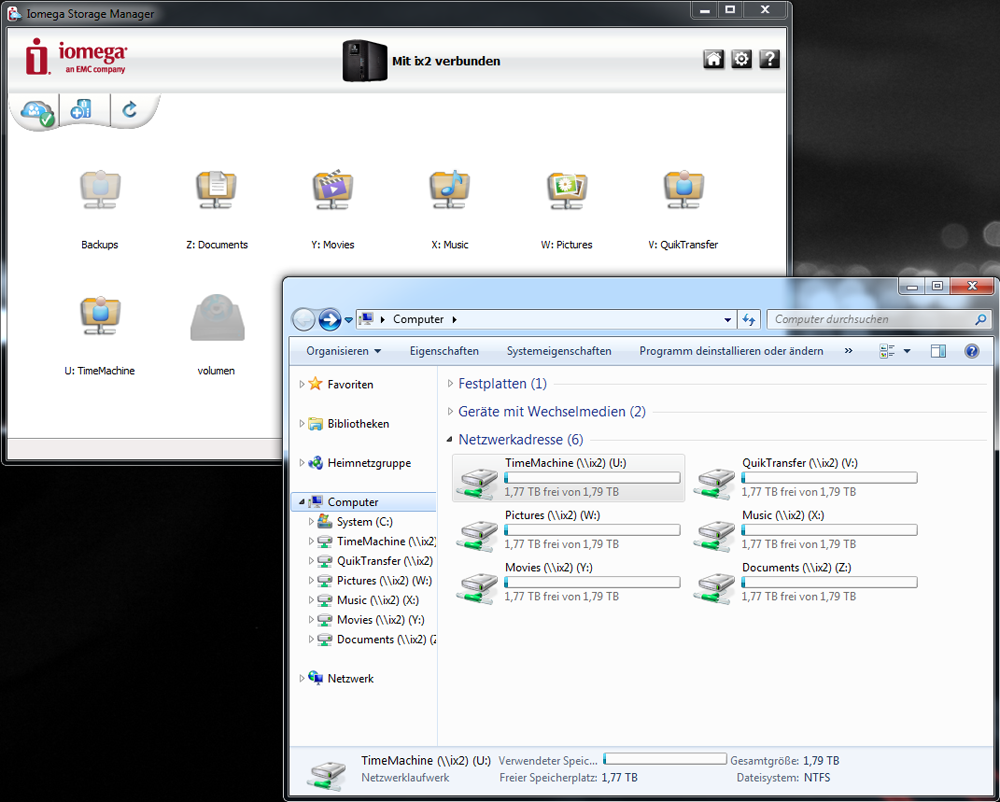Image resolution: width=1000 pixels, height=802 pixels.
Task: Expand Bibliotheken in navigation pane
Action: tap(302, 424)
